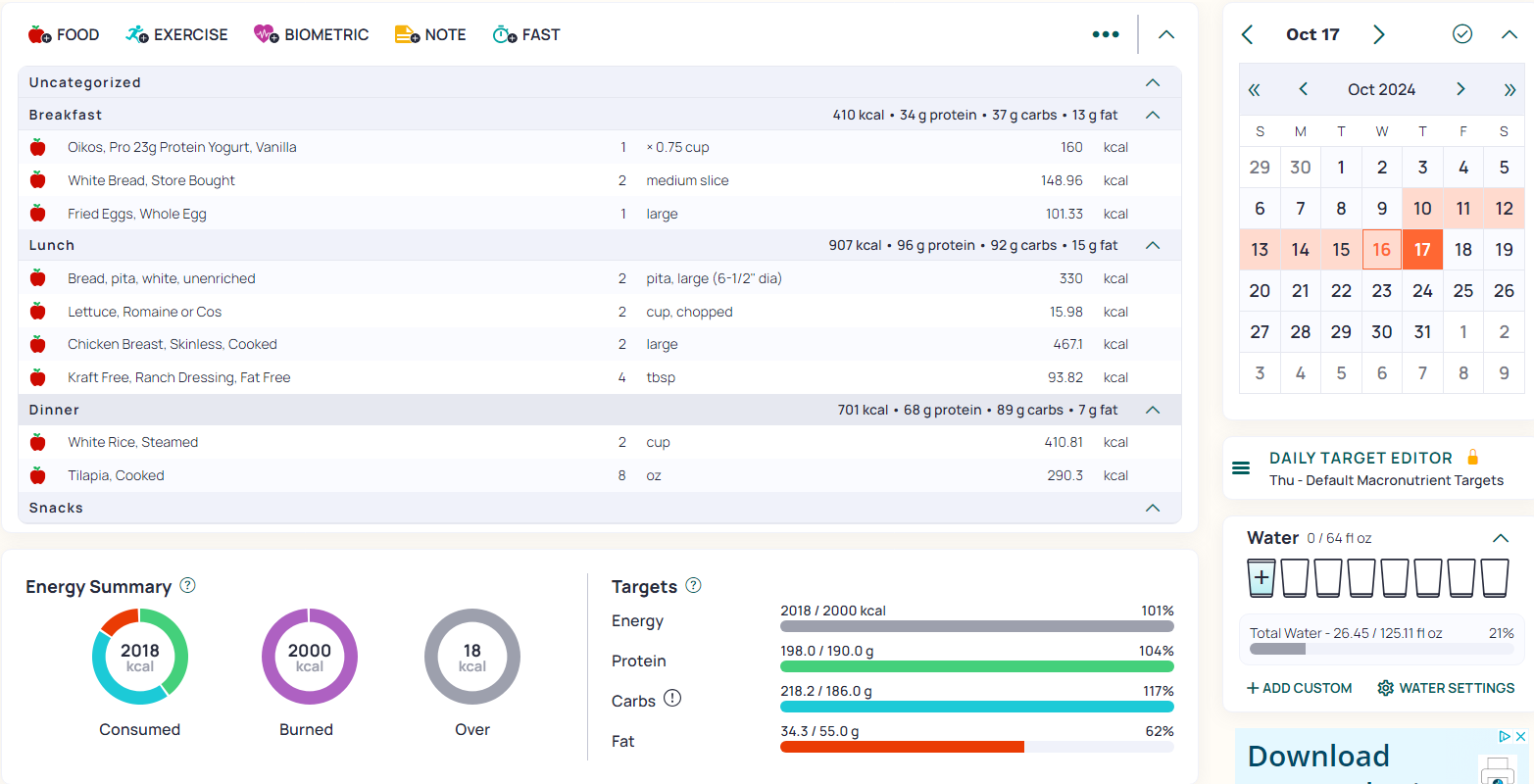
Task: Mark day complete with checkmark circle
Action: click(x=1462, y=34)
